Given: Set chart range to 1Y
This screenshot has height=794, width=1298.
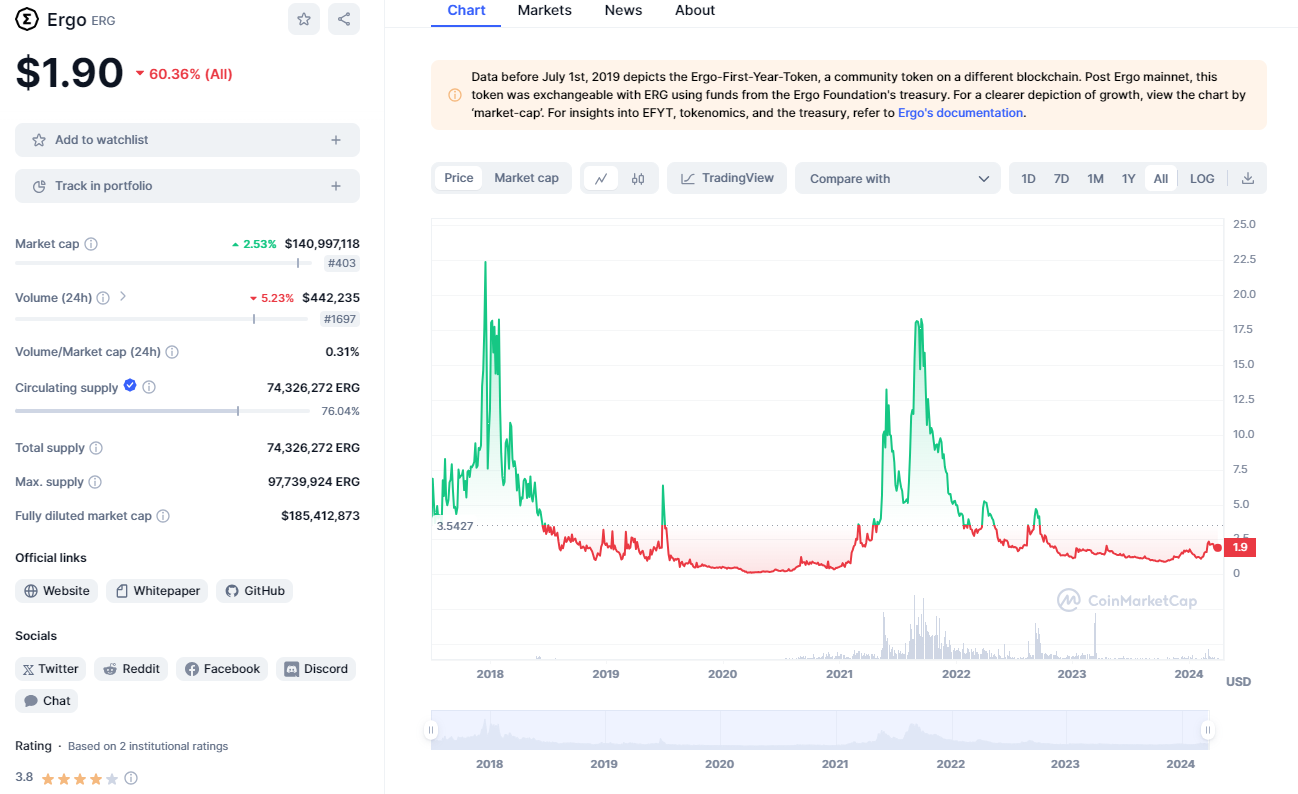Looking at the screenshot, I should (1128, 178).
